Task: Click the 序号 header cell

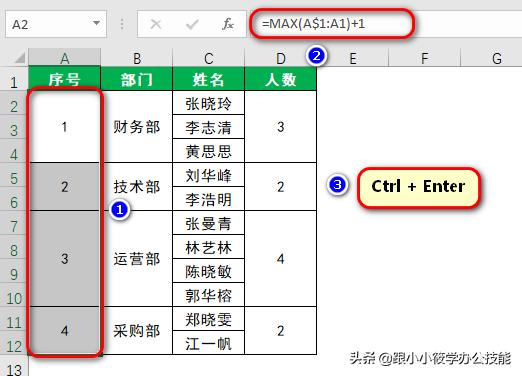Action: tap(64, 79)
